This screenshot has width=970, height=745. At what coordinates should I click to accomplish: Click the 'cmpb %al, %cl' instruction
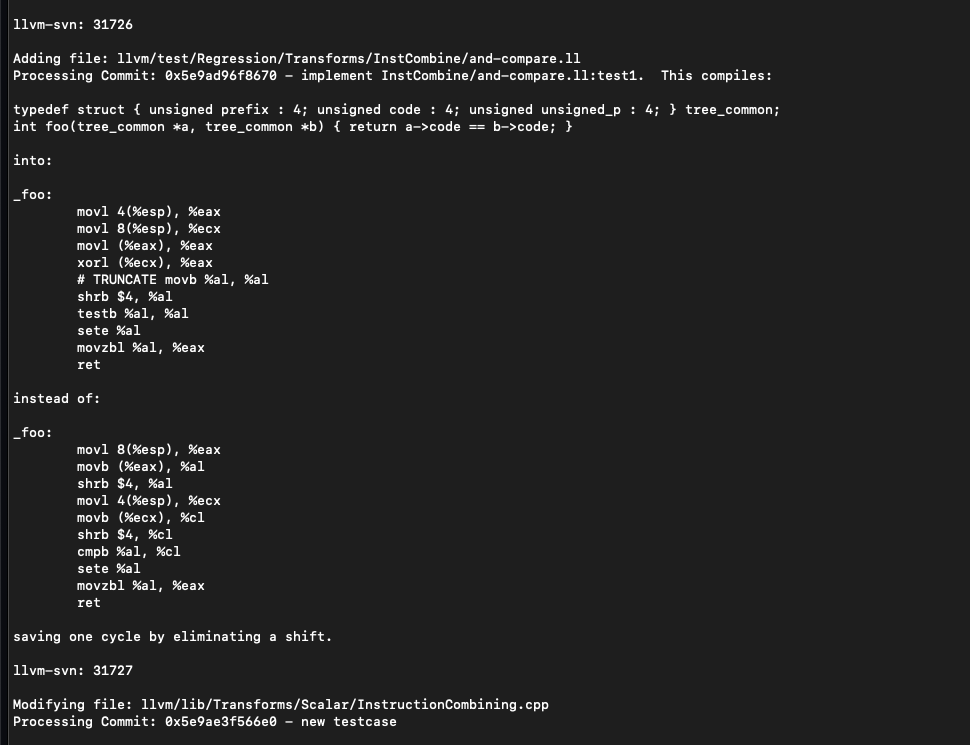(129, 552)
